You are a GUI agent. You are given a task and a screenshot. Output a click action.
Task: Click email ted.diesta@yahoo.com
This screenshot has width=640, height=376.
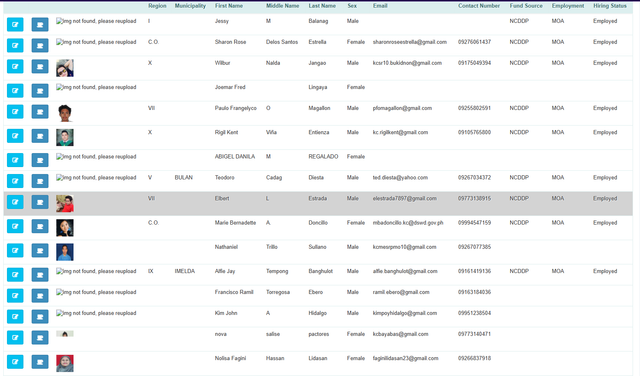(x=400, y=178)
